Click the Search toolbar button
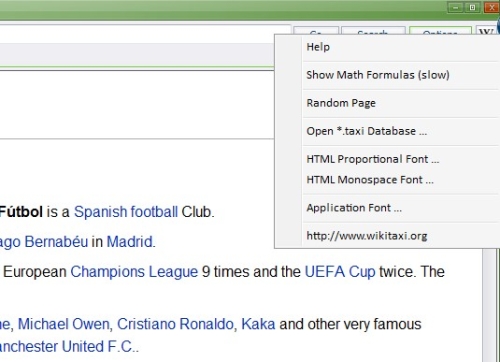The height and width of the screenshot is (362, 500). tap(373, 31)
